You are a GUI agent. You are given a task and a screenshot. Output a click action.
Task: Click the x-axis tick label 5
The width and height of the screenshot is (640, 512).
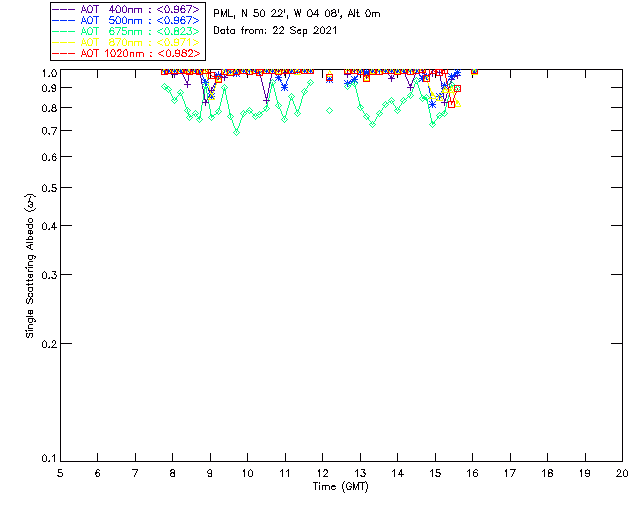(60, 473)
